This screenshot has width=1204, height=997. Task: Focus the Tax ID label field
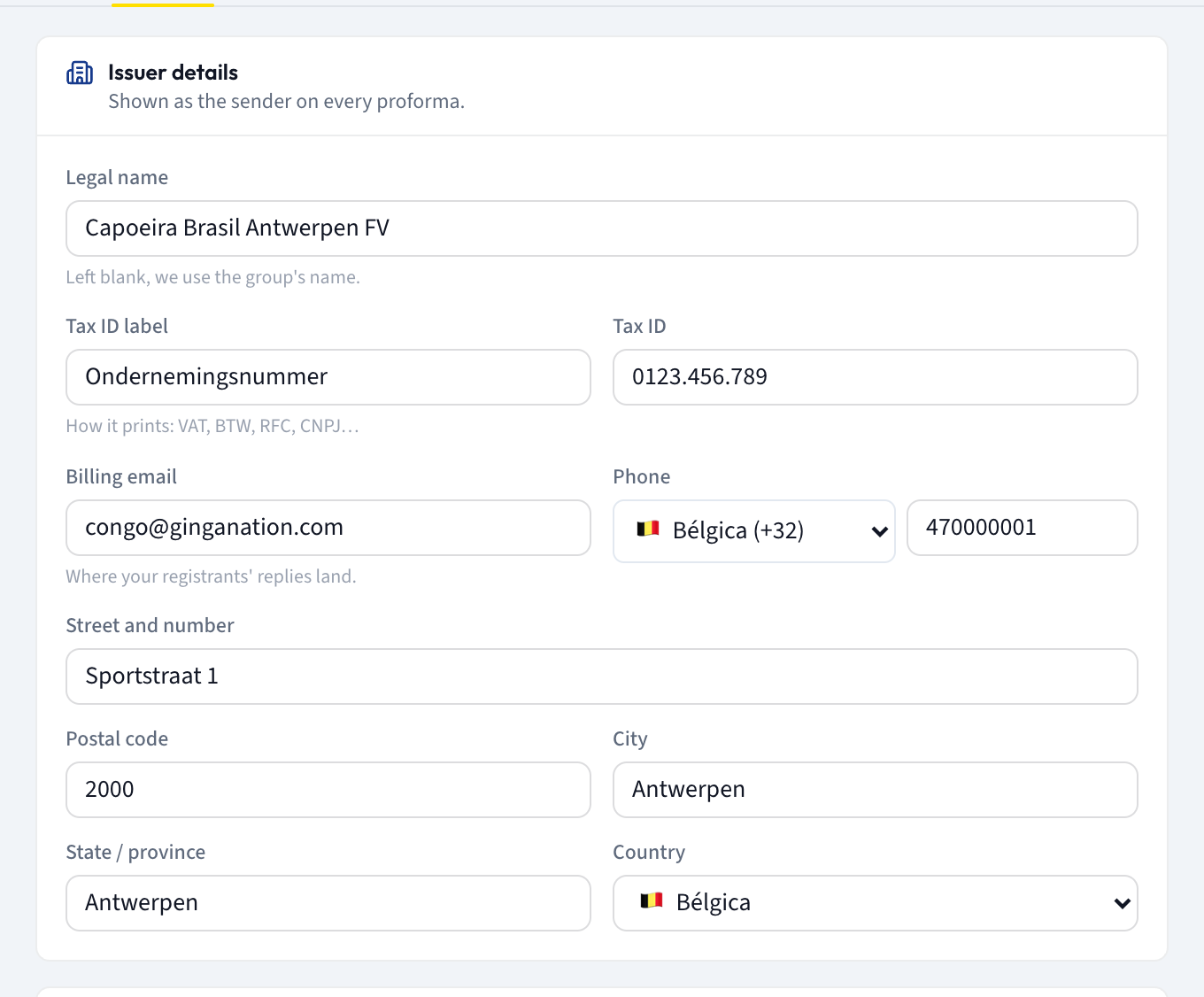pos(328,377)
